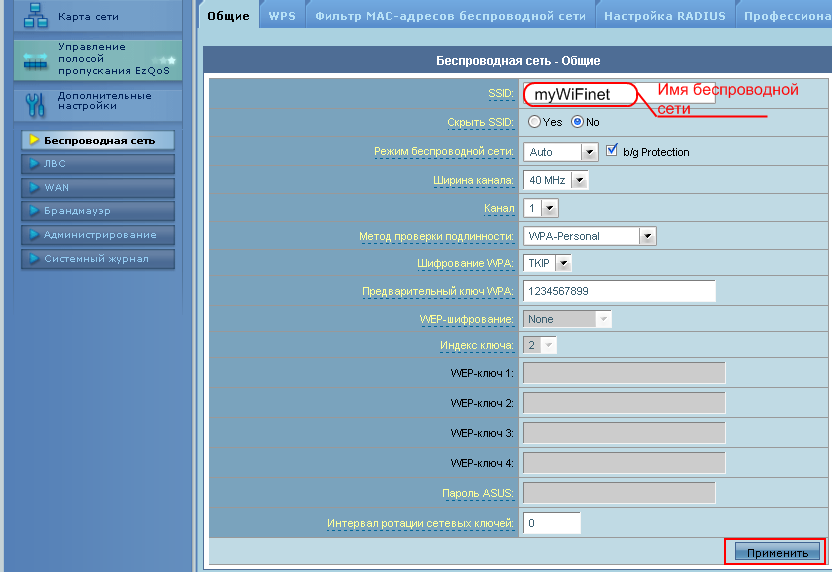Click the arrow icon beside Брандмауэр
The image size is (832, 572).
(x=34, y=211)
